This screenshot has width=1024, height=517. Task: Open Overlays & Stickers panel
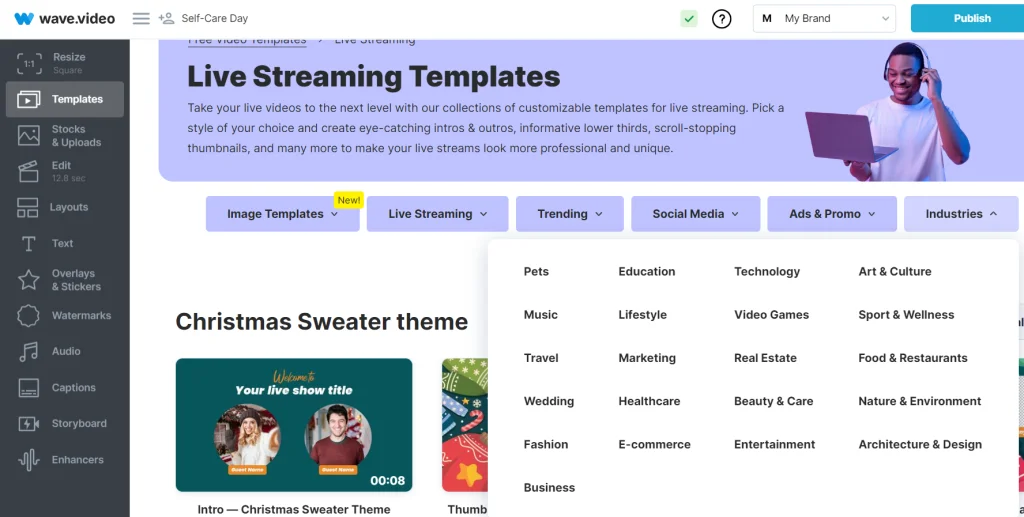click(x=65, y=280)
